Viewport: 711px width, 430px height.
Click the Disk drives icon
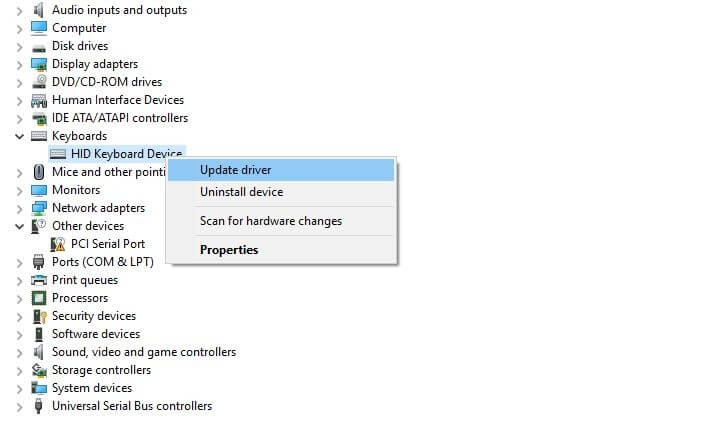(x=39, y=46)
